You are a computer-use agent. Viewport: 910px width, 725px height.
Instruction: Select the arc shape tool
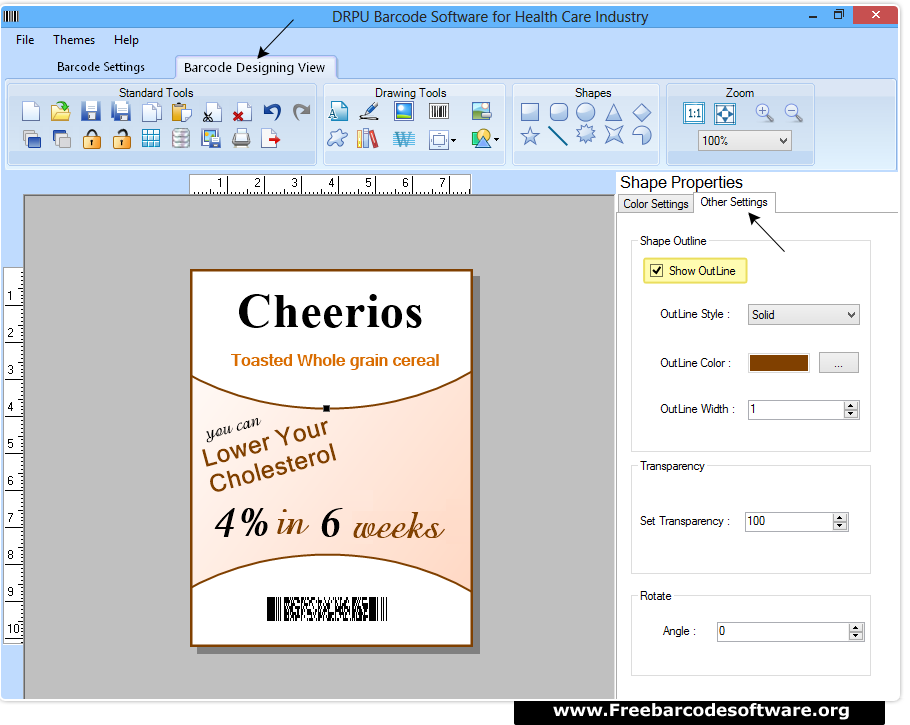tap(641, 135)
